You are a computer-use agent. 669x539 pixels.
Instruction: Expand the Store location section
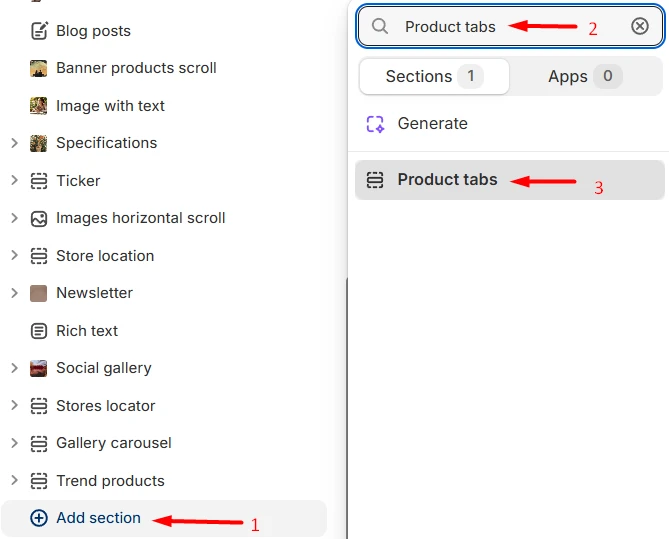point(14,255)
